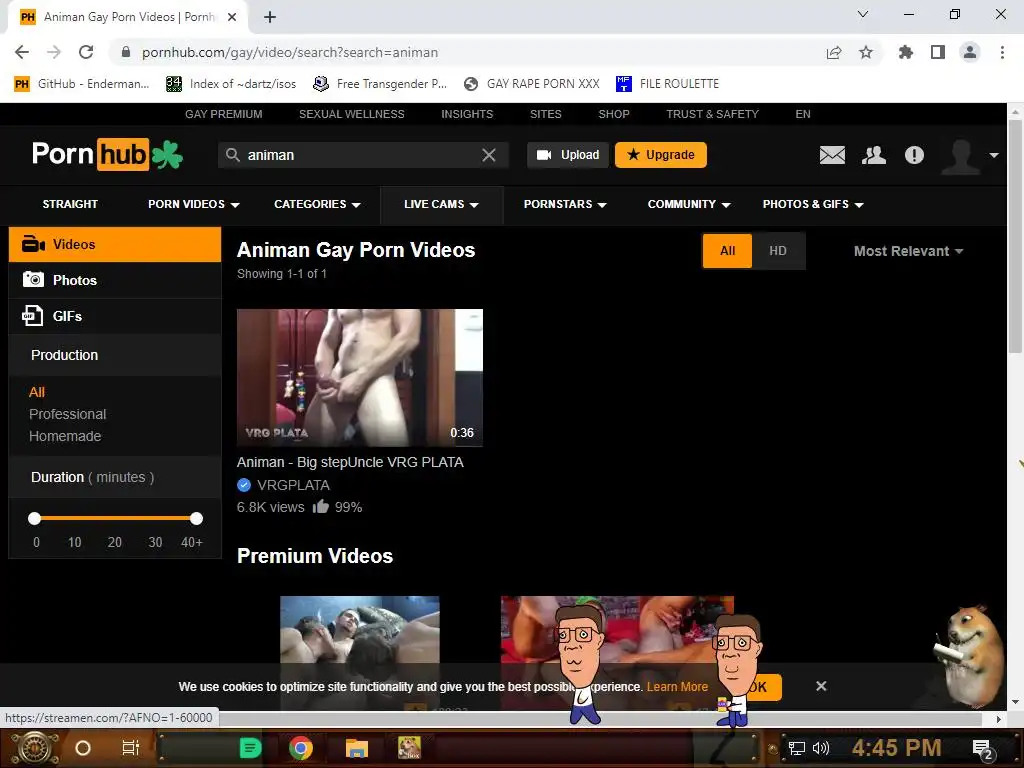Open File Explorer from taskbar
This screenshot has width=1024, height=768.
pos(357,748)
